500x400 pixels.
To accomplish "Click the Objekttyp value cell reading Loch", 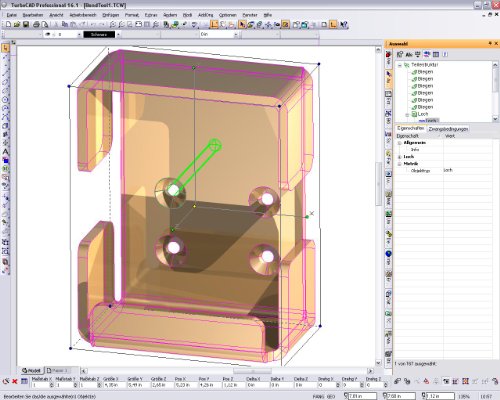I will coord(468,170).
